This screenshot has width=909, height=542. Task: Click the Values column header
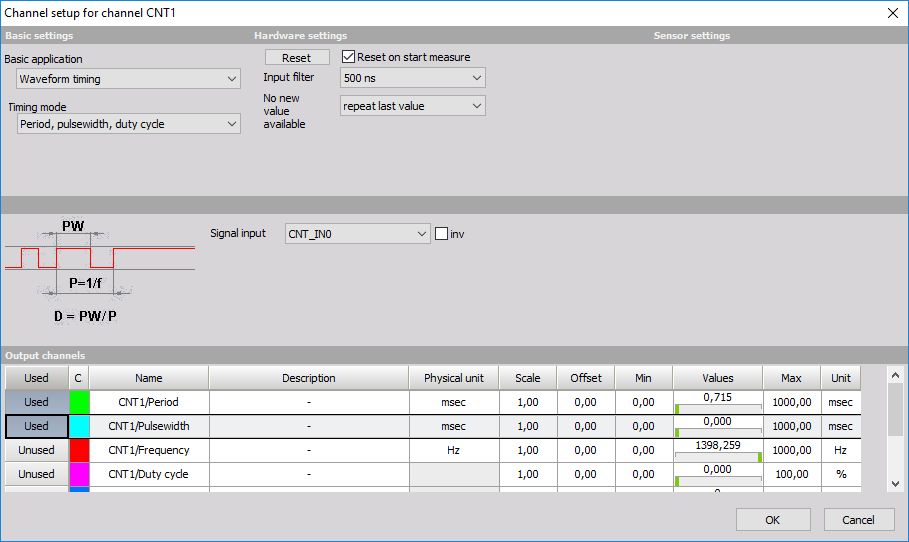[718, 378]
